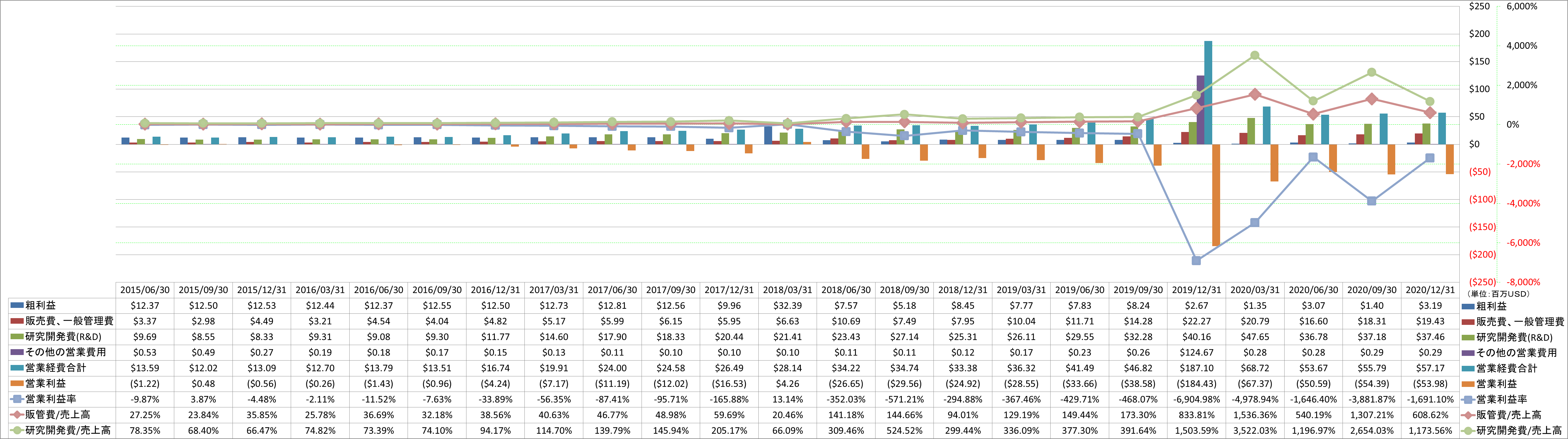Click the -571.21% operating margin cell
The height and width of the screenshot is (439, 1568).
[904, 399]
